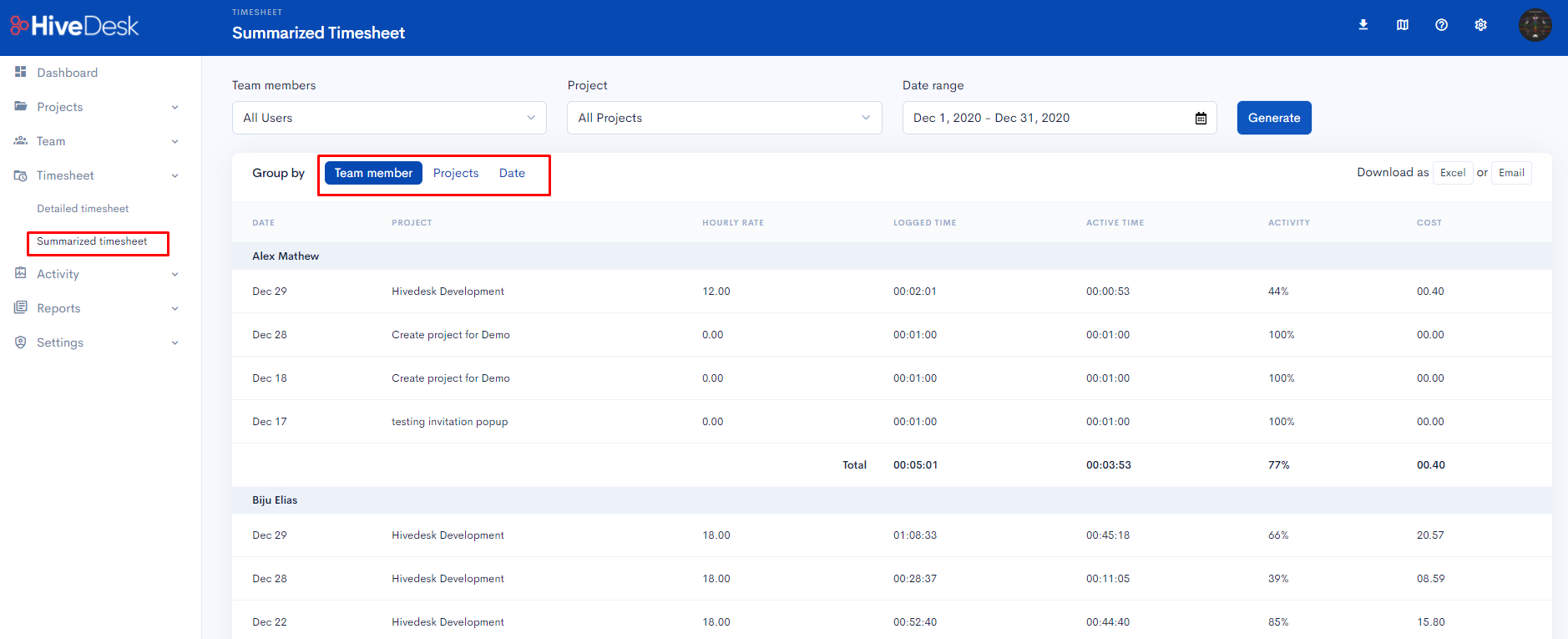Click the Reports icon in sidebar
The image size is (1568, 639).
[x=21, y=307]
